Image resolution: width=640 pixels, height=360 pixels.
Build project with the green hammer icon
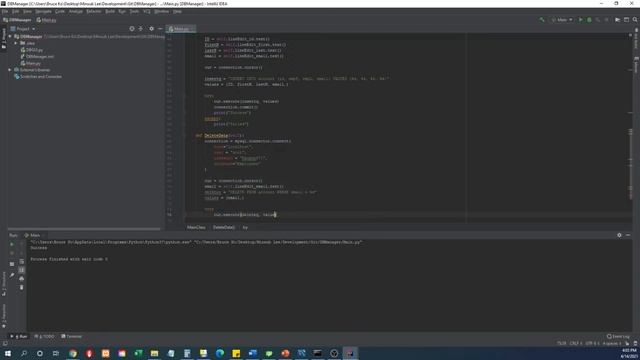pos(542,20)
